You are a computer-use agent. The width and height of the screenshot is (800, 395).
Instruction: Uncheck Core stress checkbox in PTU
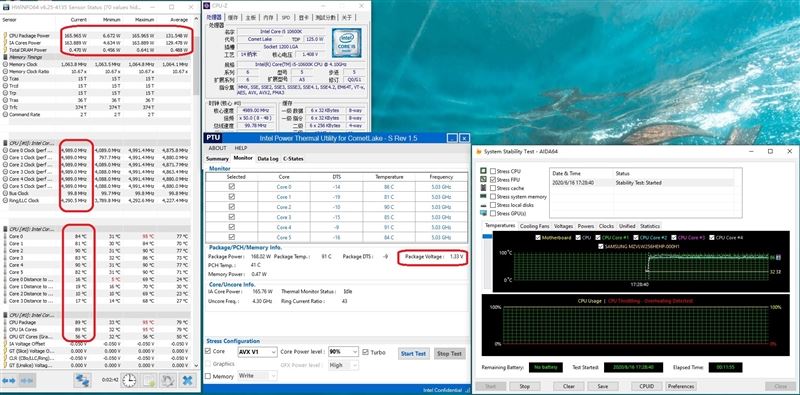click(x=208, y=352)
